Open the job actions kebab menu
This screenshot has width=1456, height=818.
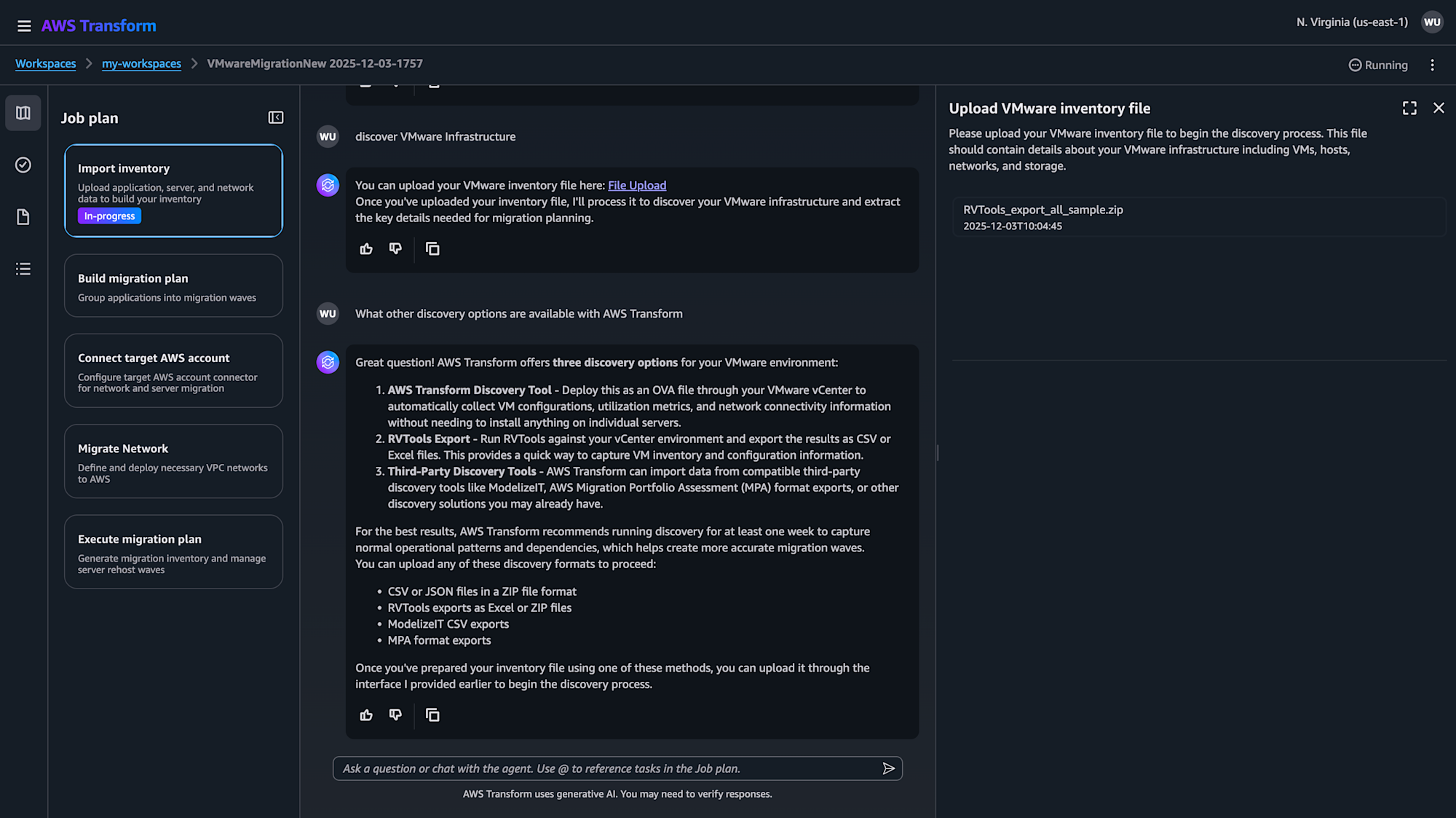[x=1432, y=66]
